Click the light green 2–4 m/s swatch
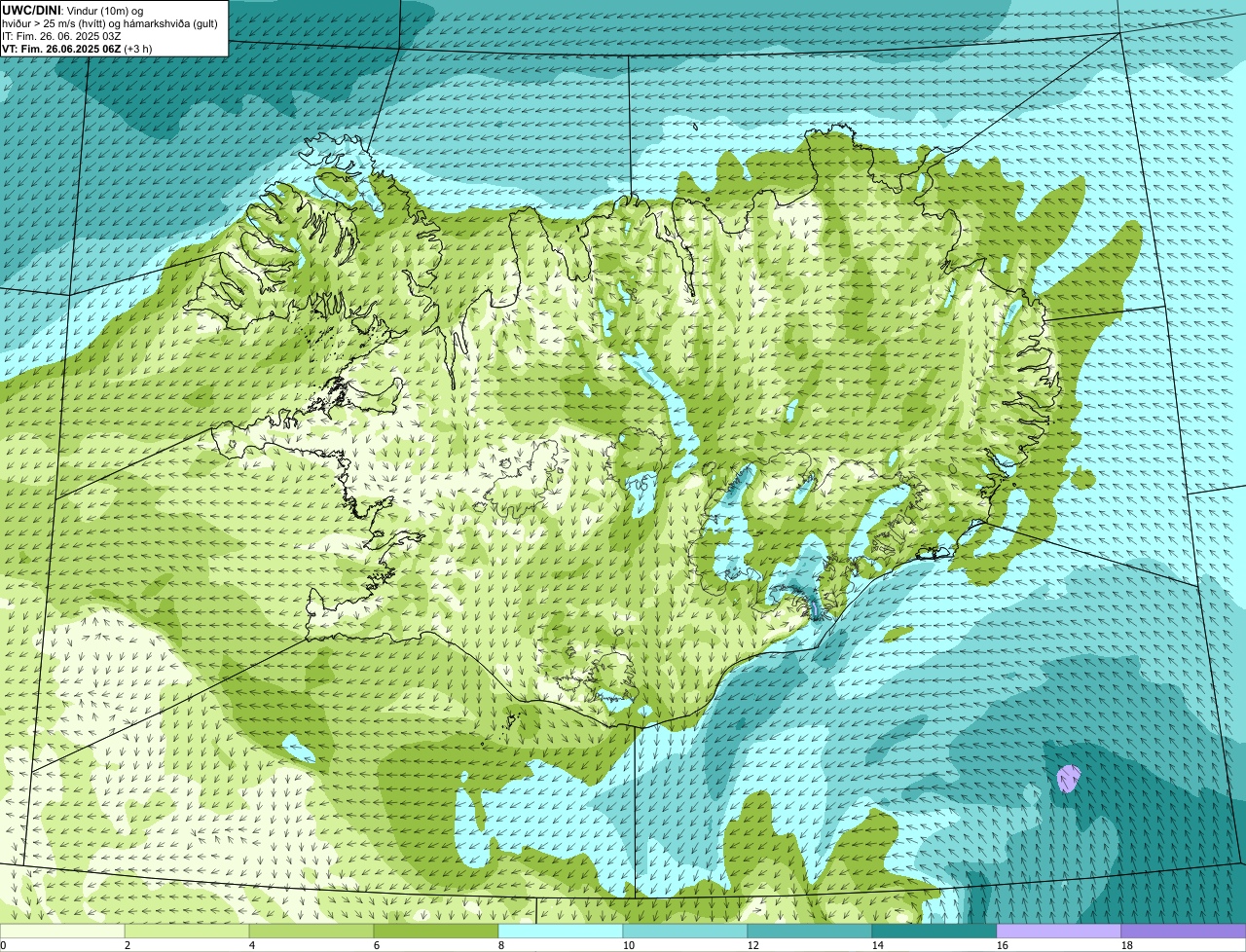The height and width of the screenshot is (952, 1246). tap(187, 932)
